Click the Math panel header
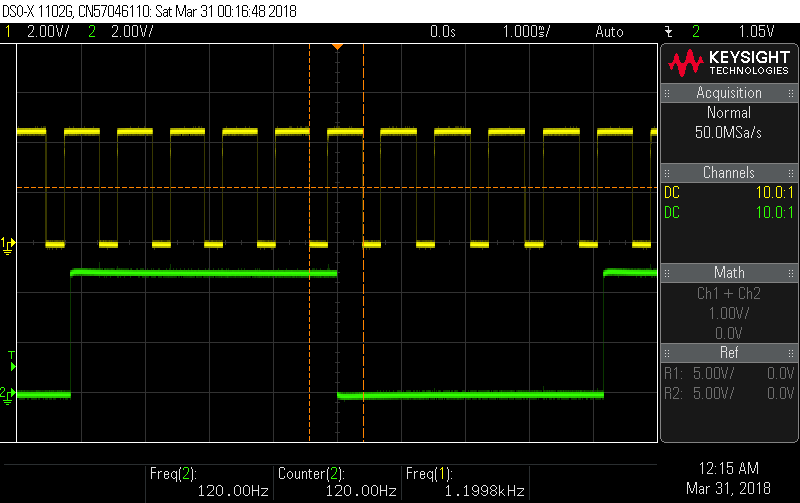This screenshot has width=800, height=503. (x=729, y=273)
